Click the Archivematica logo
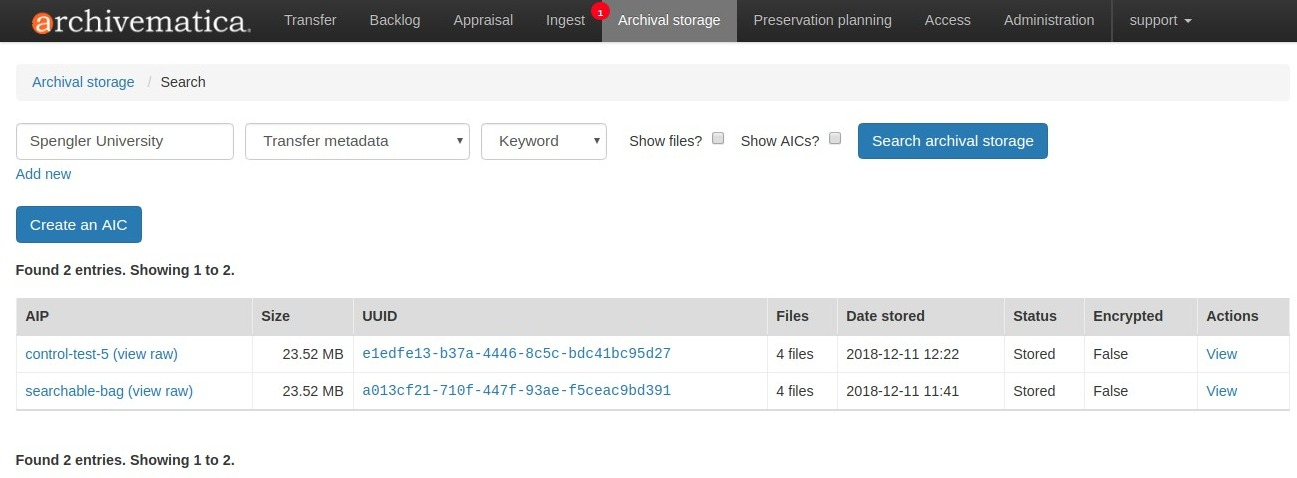Screen dimensions: 1297x478 tap(141, 21)
